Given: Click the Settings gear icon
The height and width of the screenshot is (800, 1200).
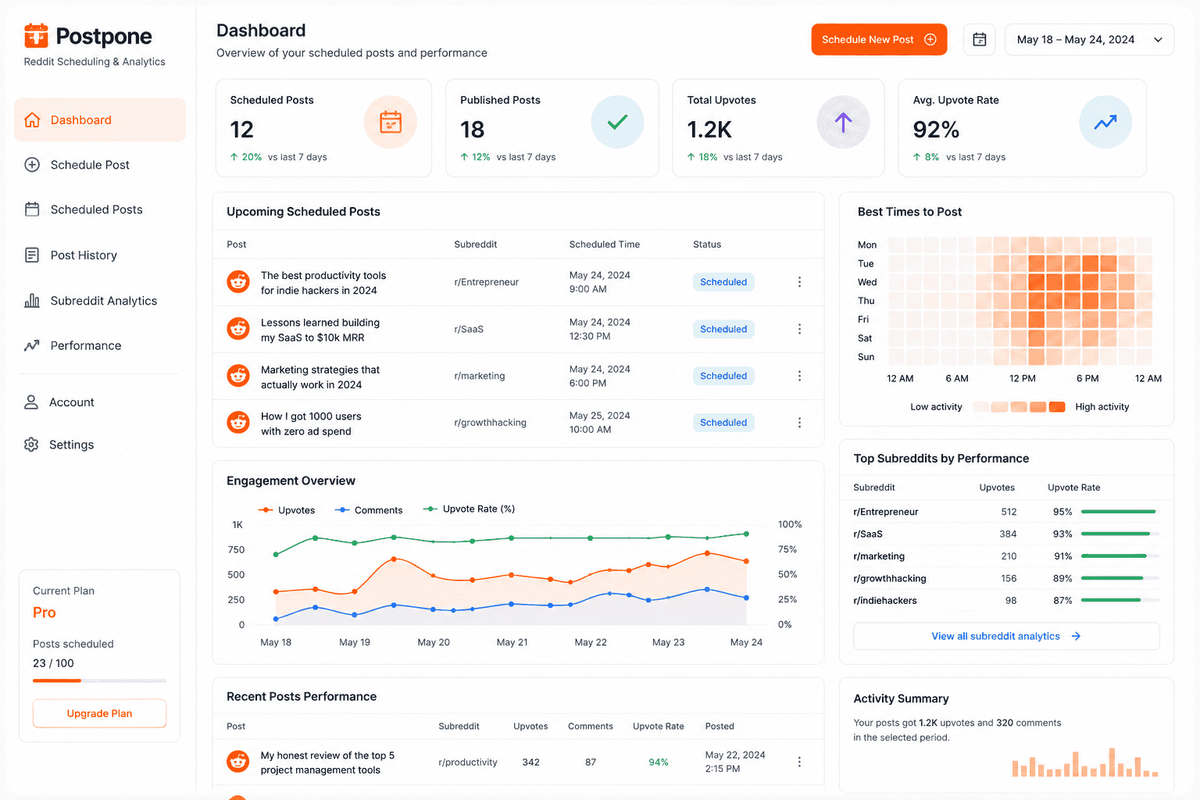Looking at the screenshot, I should coord(31,445).
